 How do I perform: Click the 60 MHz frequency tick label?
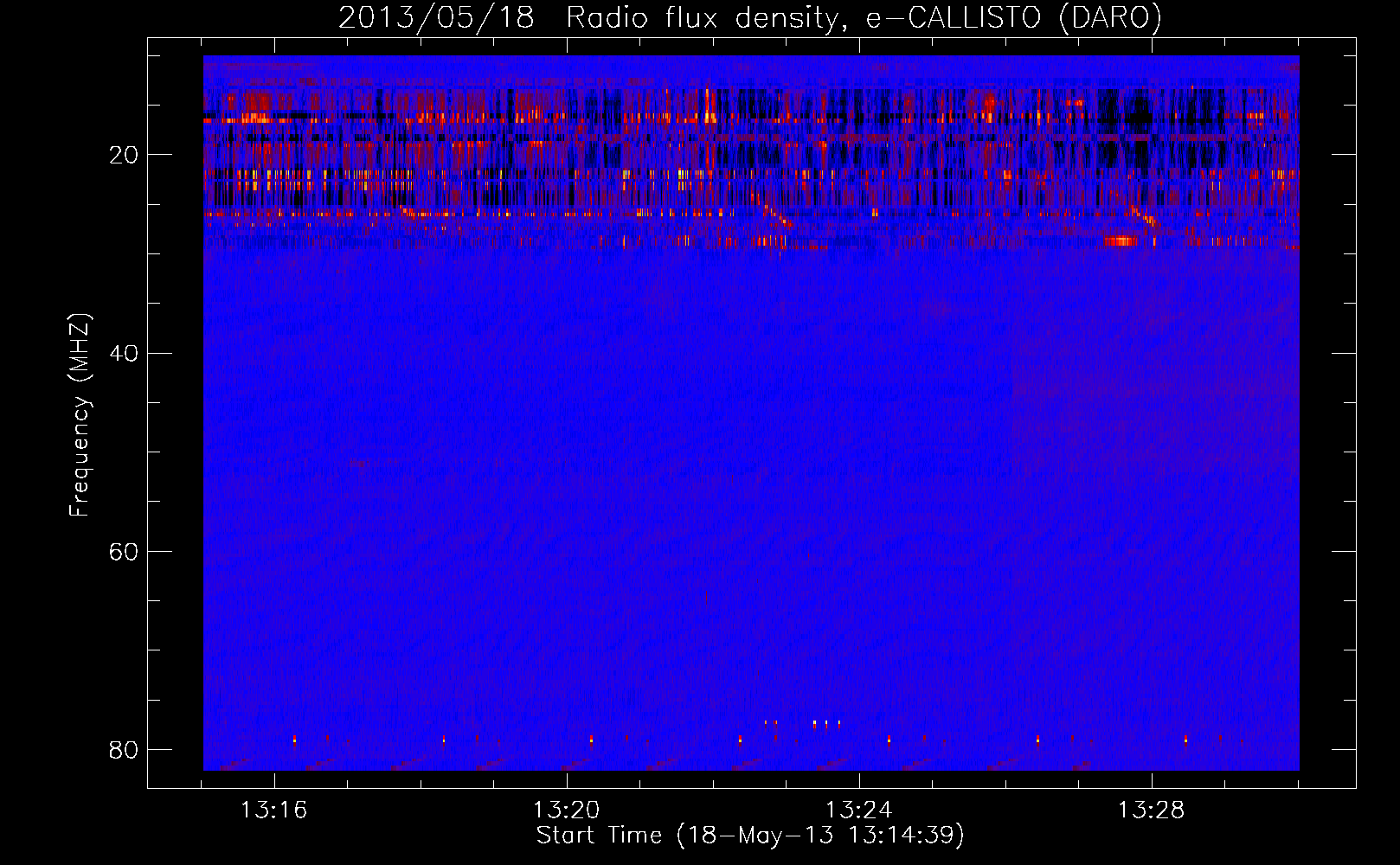coord(124,551)
